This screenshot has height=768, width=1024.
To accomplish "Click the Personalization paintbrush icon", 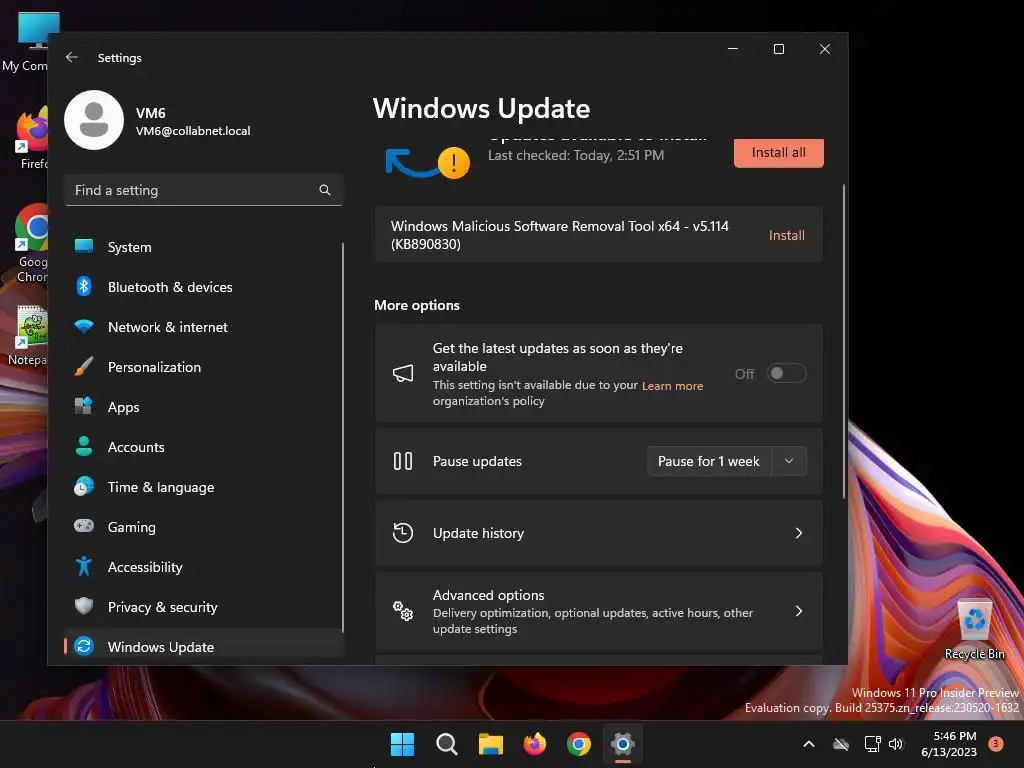I will (x=84, y=366).
